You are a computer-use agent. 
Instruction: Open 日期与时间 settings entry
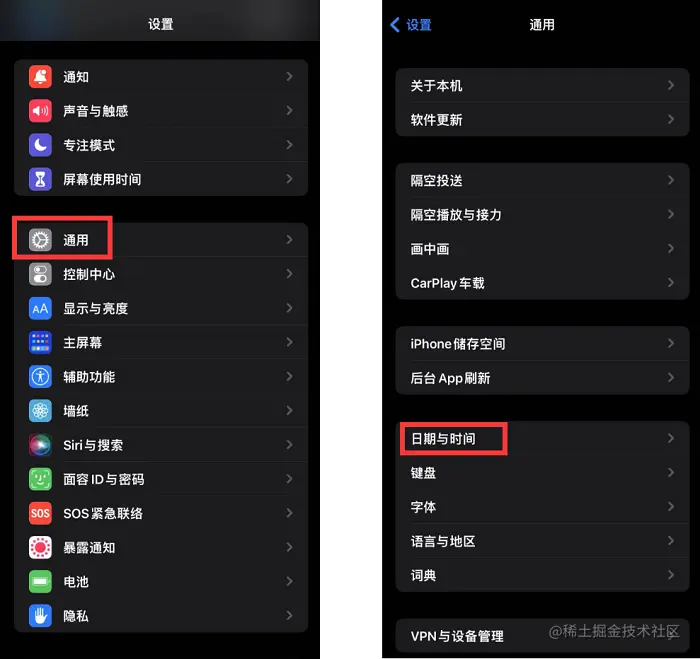click(542, 438)
